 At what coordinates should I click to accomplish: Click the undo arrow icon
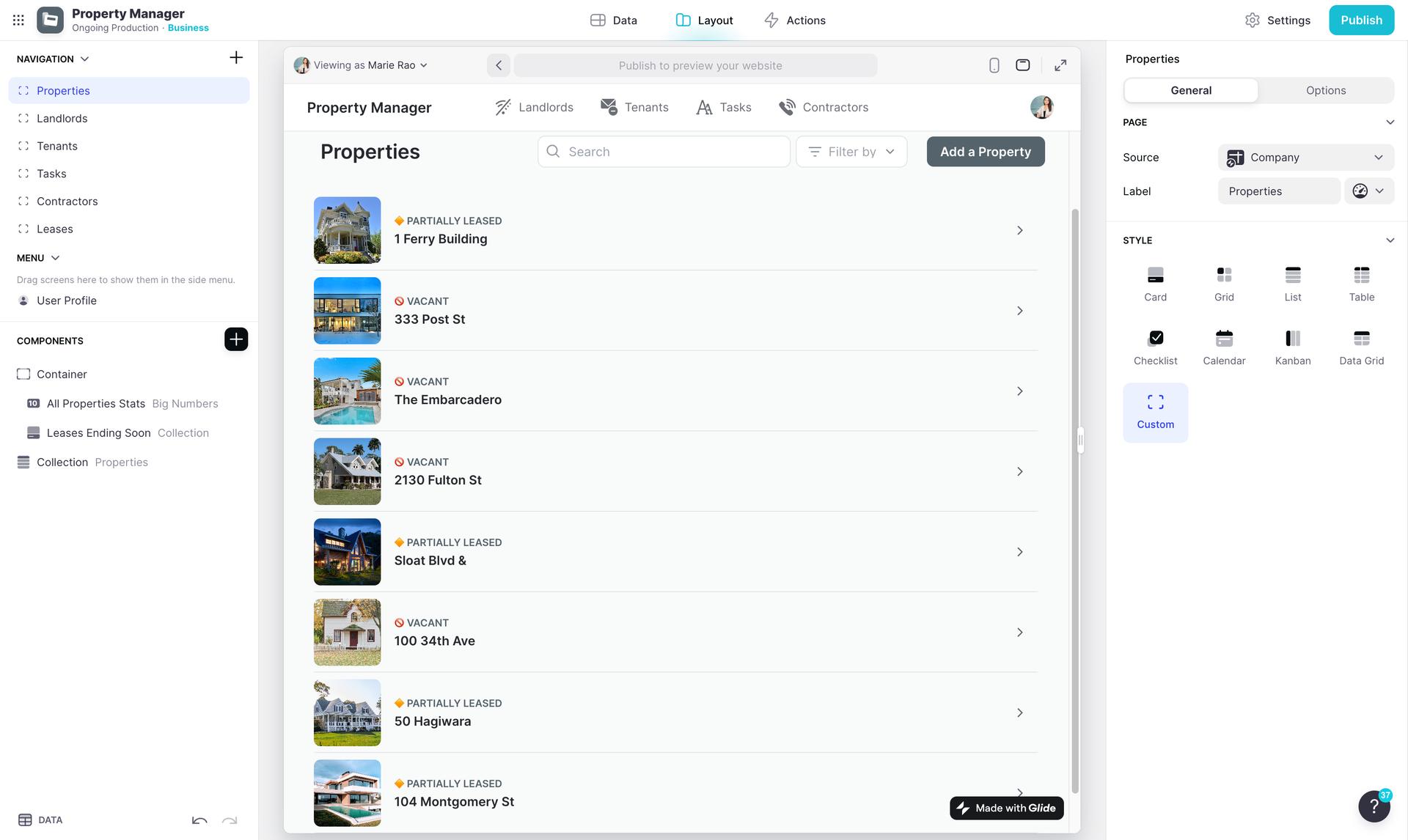pyautogui.click(x=199, y=820)
